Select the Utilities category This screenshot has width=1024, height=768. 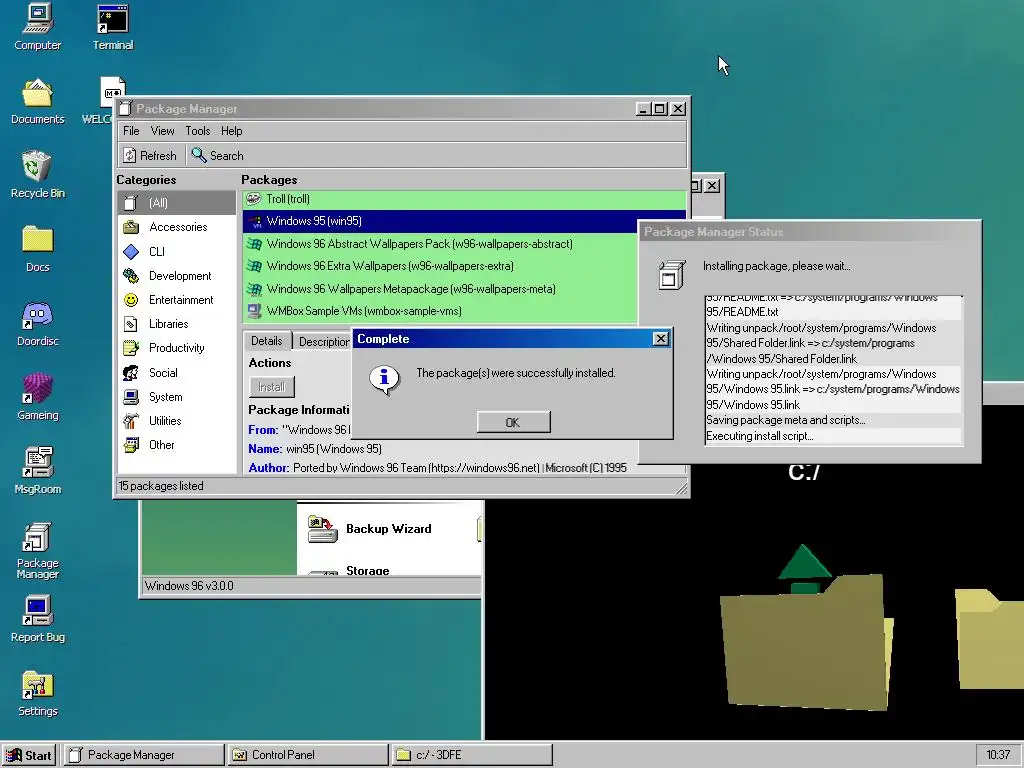(177, 421)
